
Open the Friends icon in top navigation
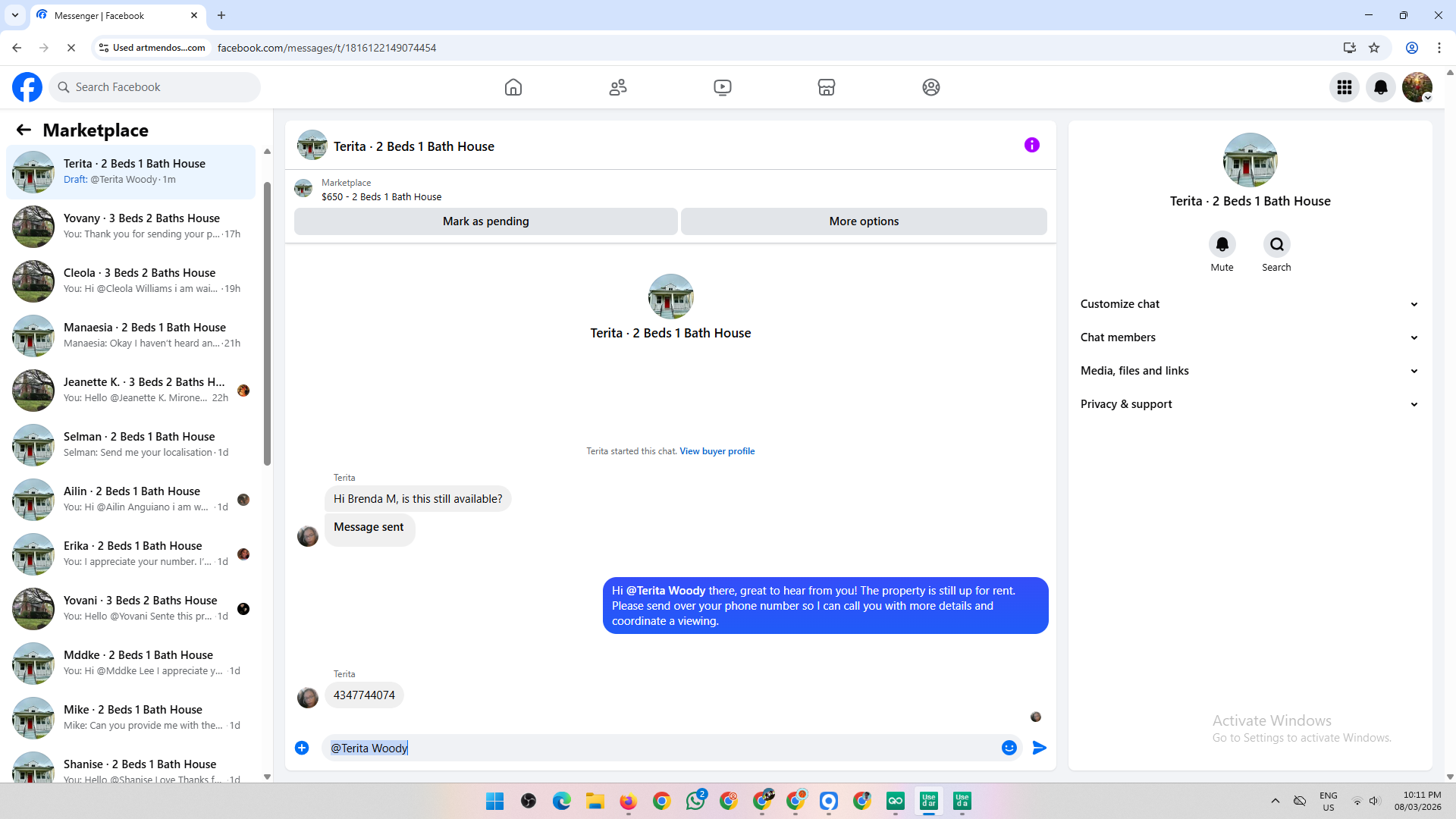pyautogui.click(x=618, y=87)
